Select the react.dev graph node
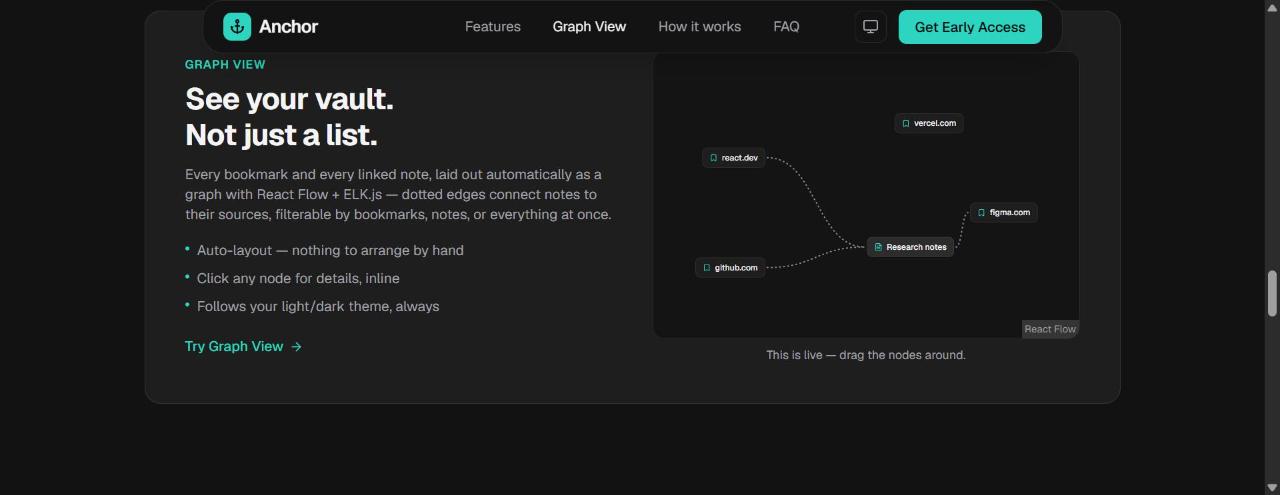The image size is (1280, 495). pos(734,158)
